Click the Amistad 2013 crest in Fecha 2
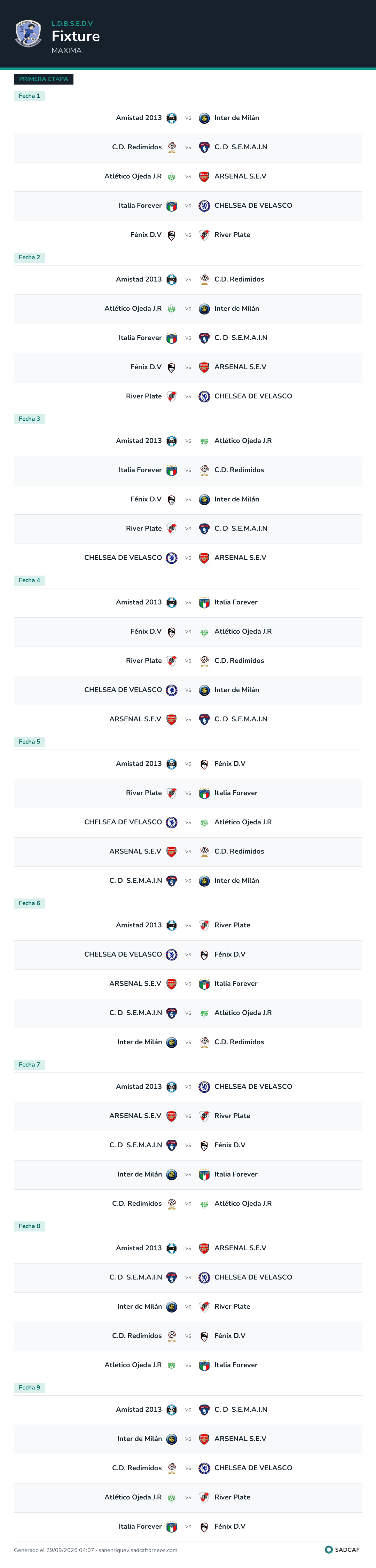The height and width of the screenshot is (1568, 376). click(x=172, y=279)
